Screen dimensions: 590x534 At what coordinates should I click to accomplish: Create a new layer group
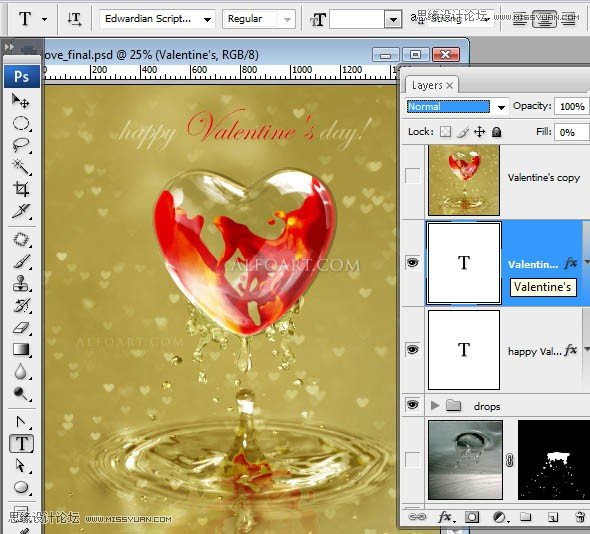(525, 517)
